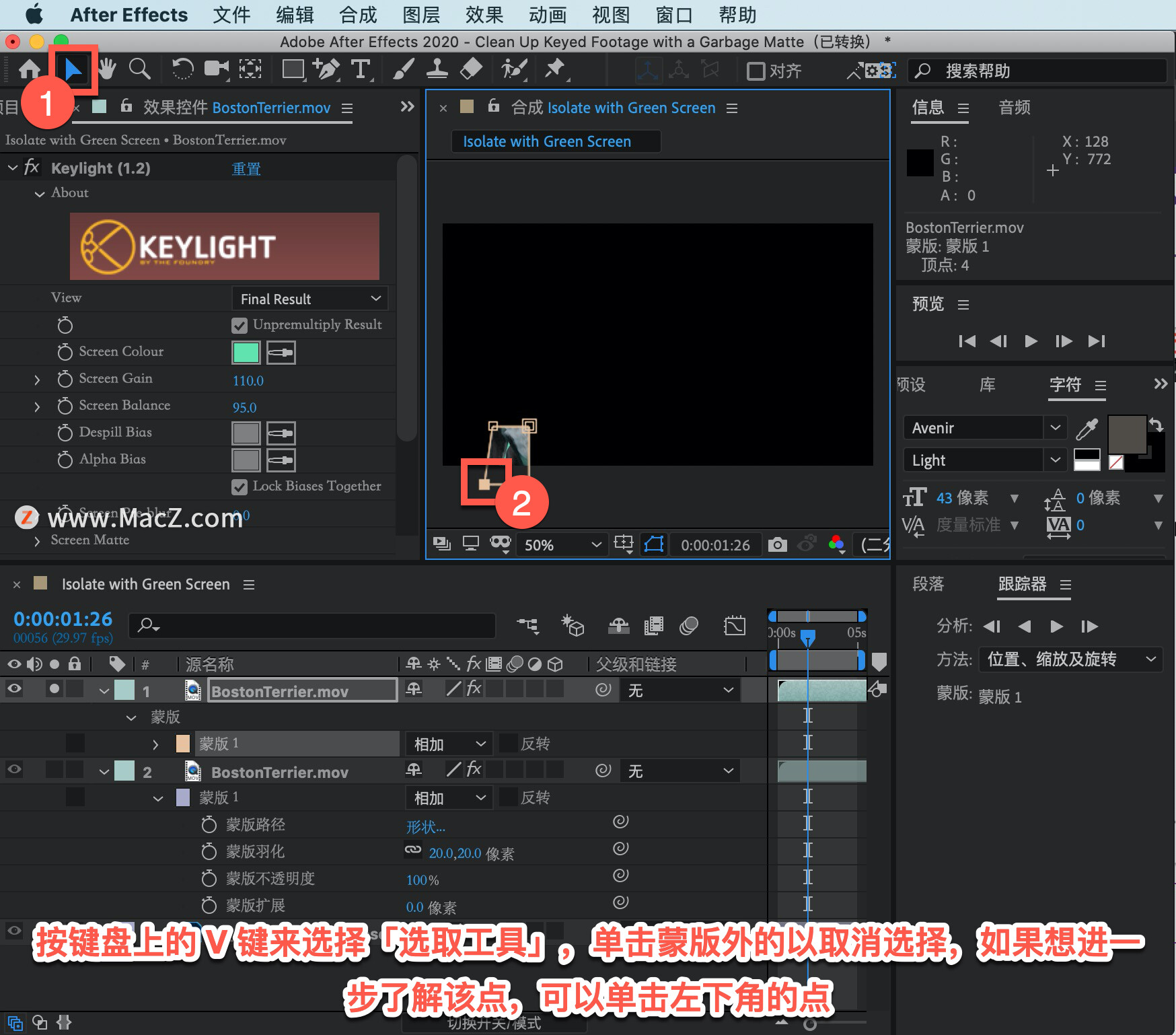Enable motion blur icon in timeline
The image size is (1176, 1035).
(x=689, y=626)
